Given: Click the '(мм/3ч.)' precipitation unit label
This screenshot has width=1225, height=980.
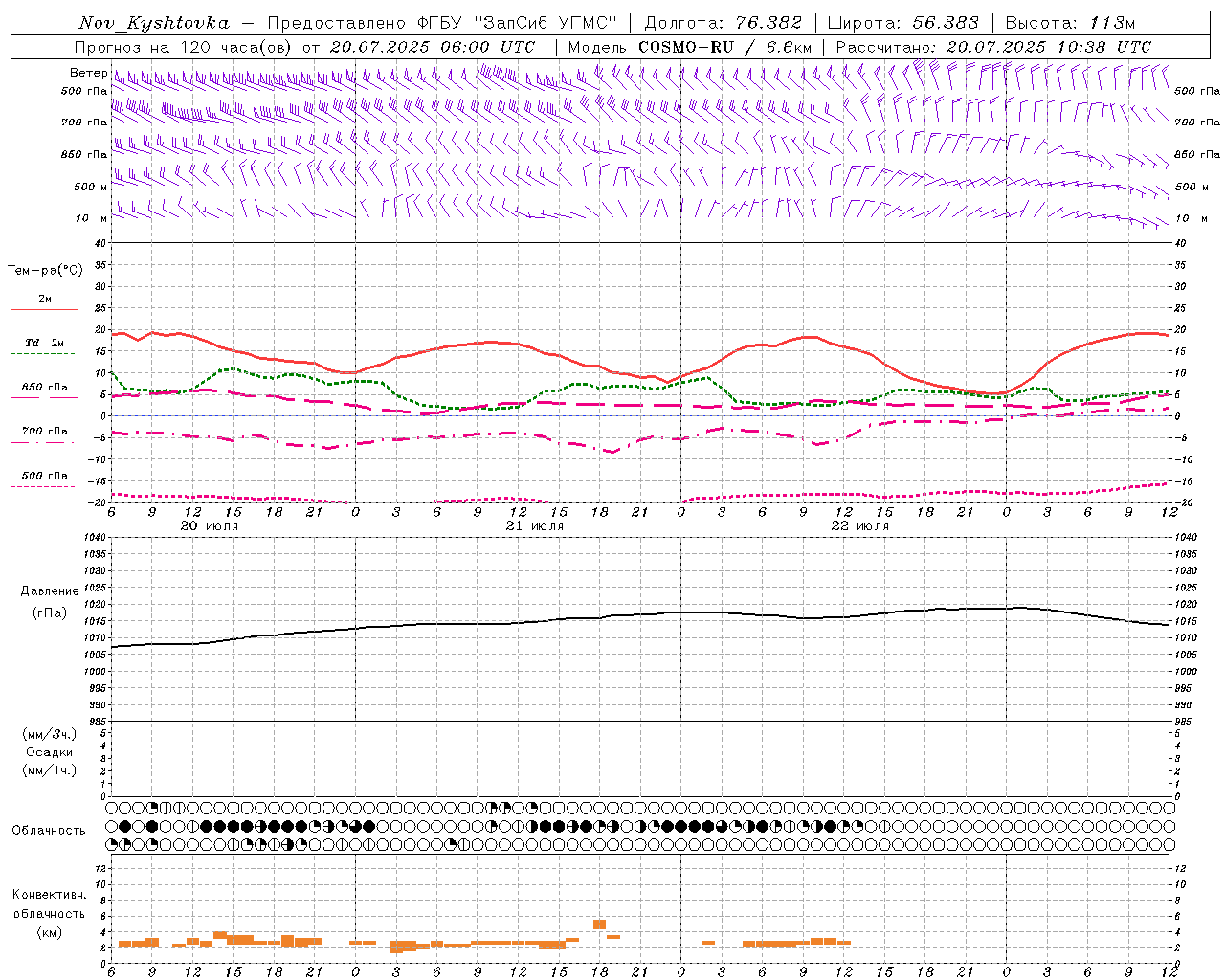Looking at the screenshot, I should 50,734.
